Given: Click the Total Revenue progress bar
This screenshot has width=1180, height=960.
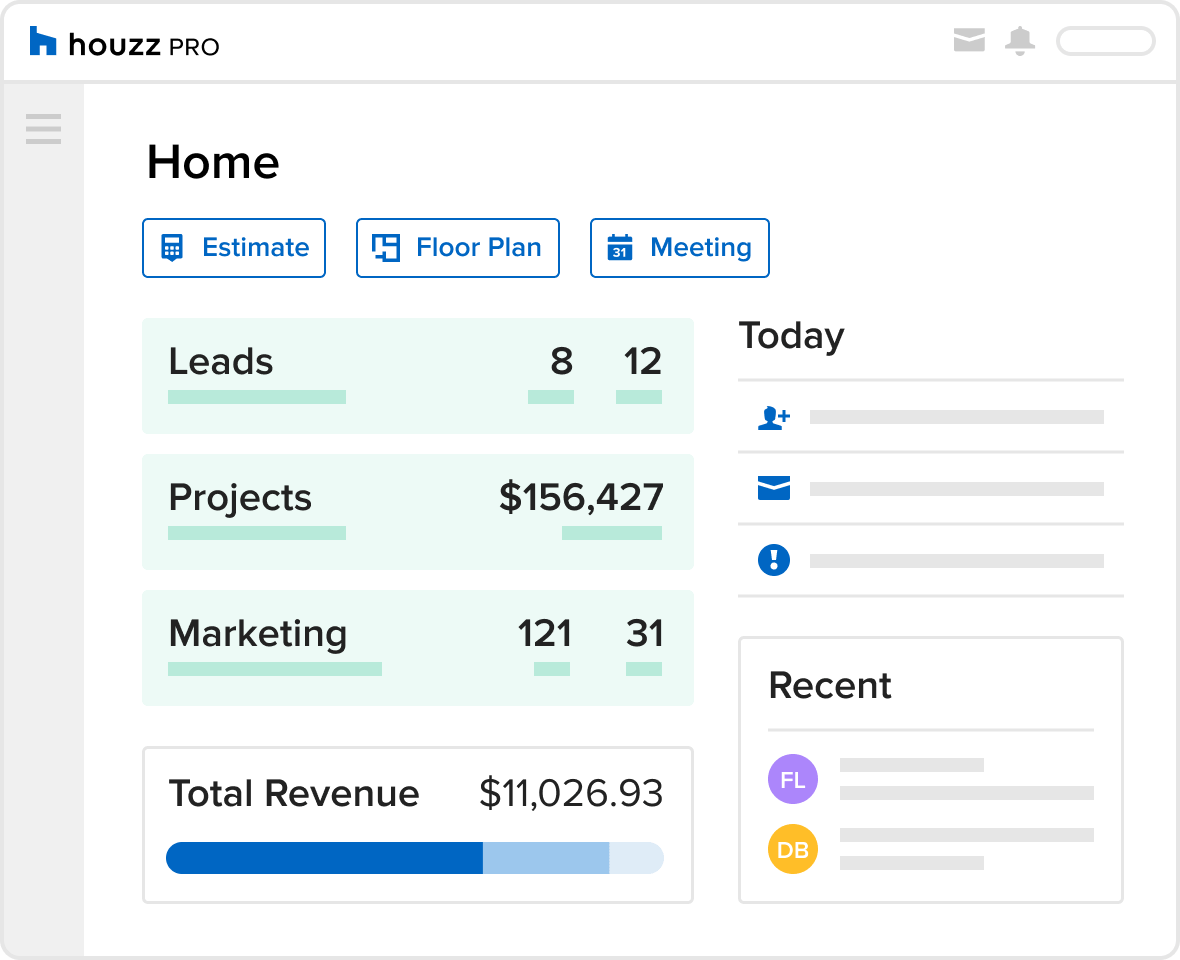Looking at the screenshot, I should click(x=414, y=858).
